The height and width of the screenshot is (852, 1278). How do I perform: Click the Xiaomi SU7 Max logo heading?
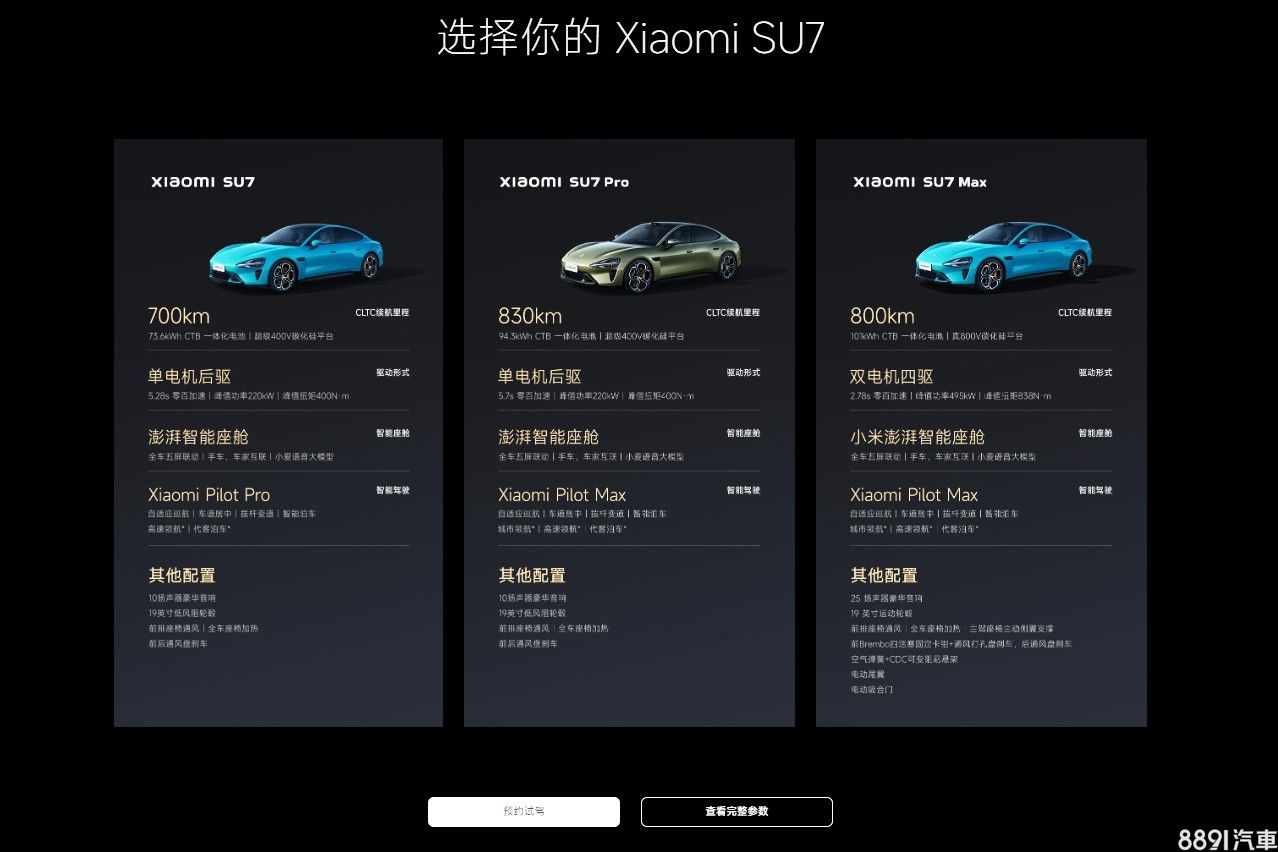coord(920,182)
